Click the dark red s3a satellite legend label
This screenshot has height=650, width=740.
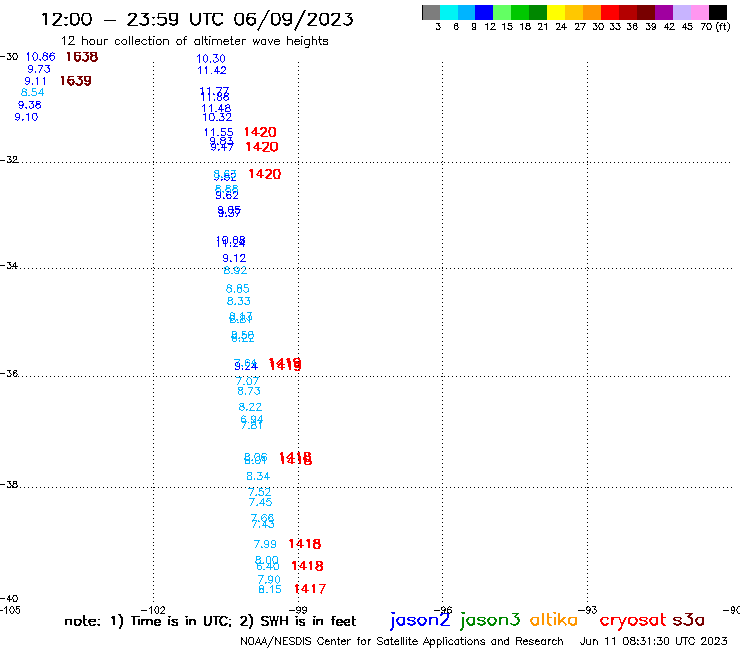tap(688, 620)
